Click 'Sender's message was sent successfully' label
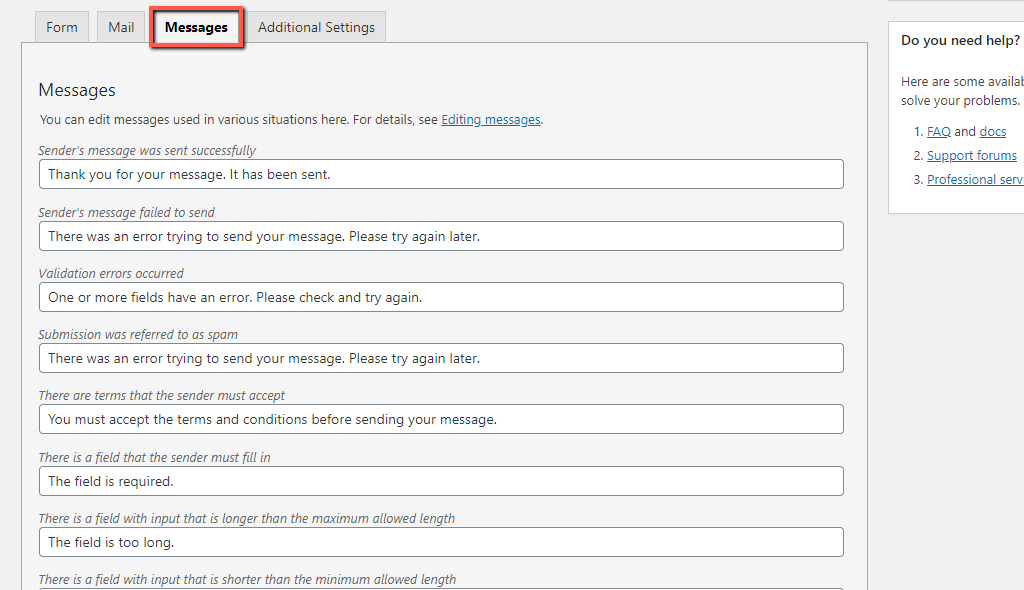This screenshot has height=590, width=1024. (x=147, y=150)
